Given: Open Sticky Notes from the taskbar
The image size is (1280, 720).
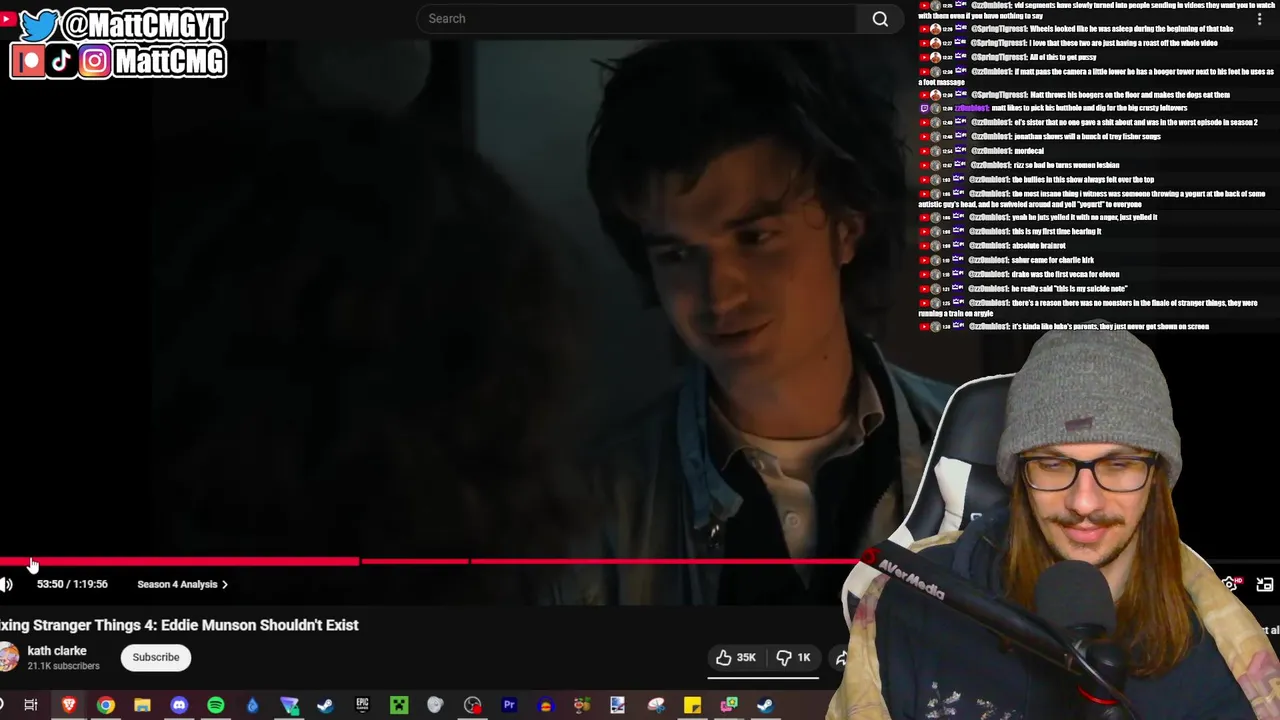Looking at the screenshot, I should click(x=692, y=706).
